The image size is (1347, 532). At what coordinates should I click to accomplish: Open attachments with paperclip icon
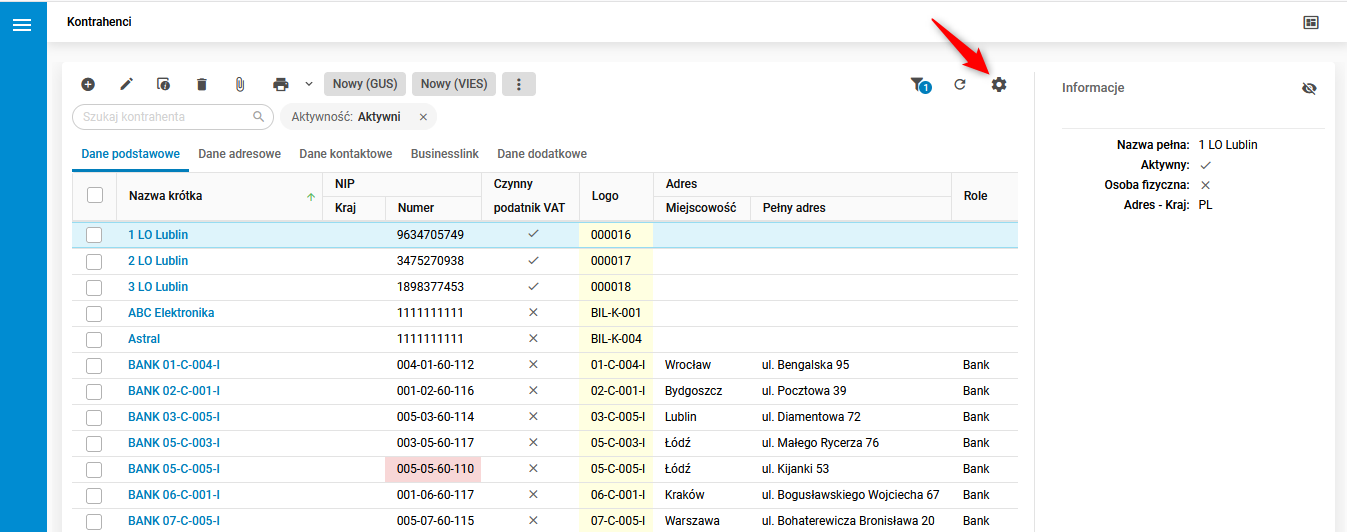(240, 85)
